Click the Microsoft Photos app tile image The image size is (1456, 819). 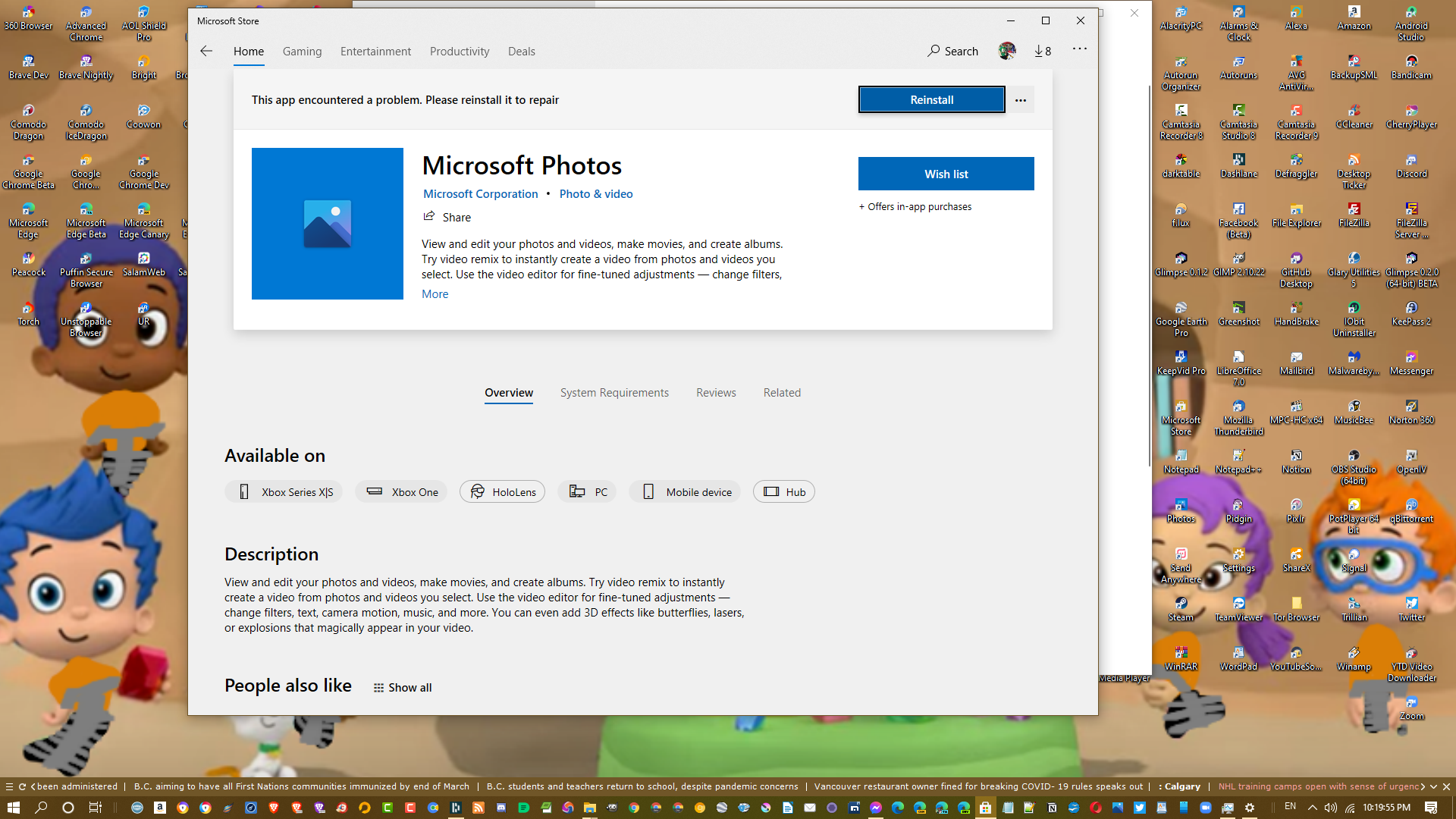328,224
